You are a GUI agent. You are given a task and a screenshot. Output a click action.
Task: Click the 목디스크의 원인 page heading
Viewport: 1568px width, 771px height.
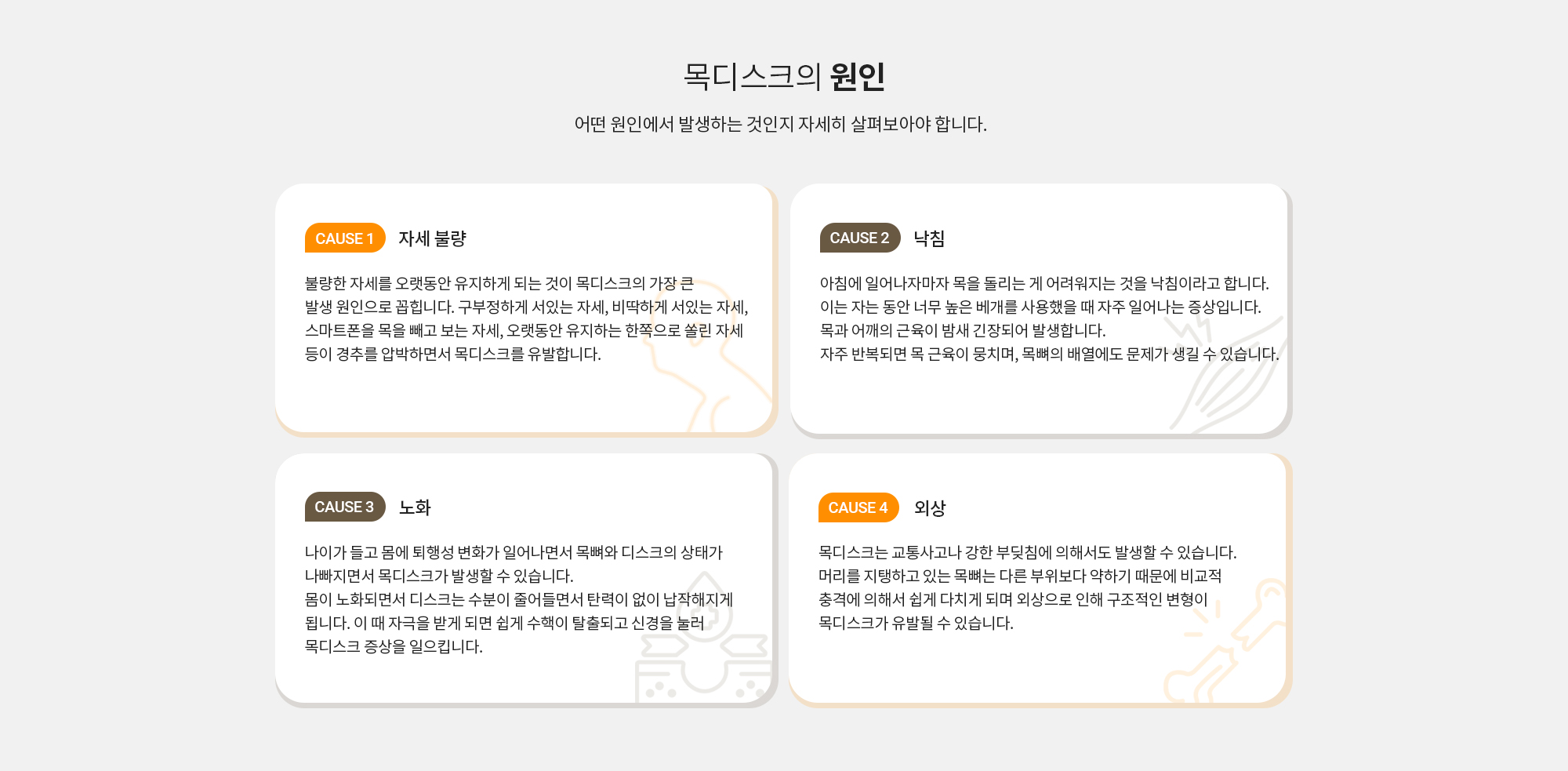coord(784,76)
